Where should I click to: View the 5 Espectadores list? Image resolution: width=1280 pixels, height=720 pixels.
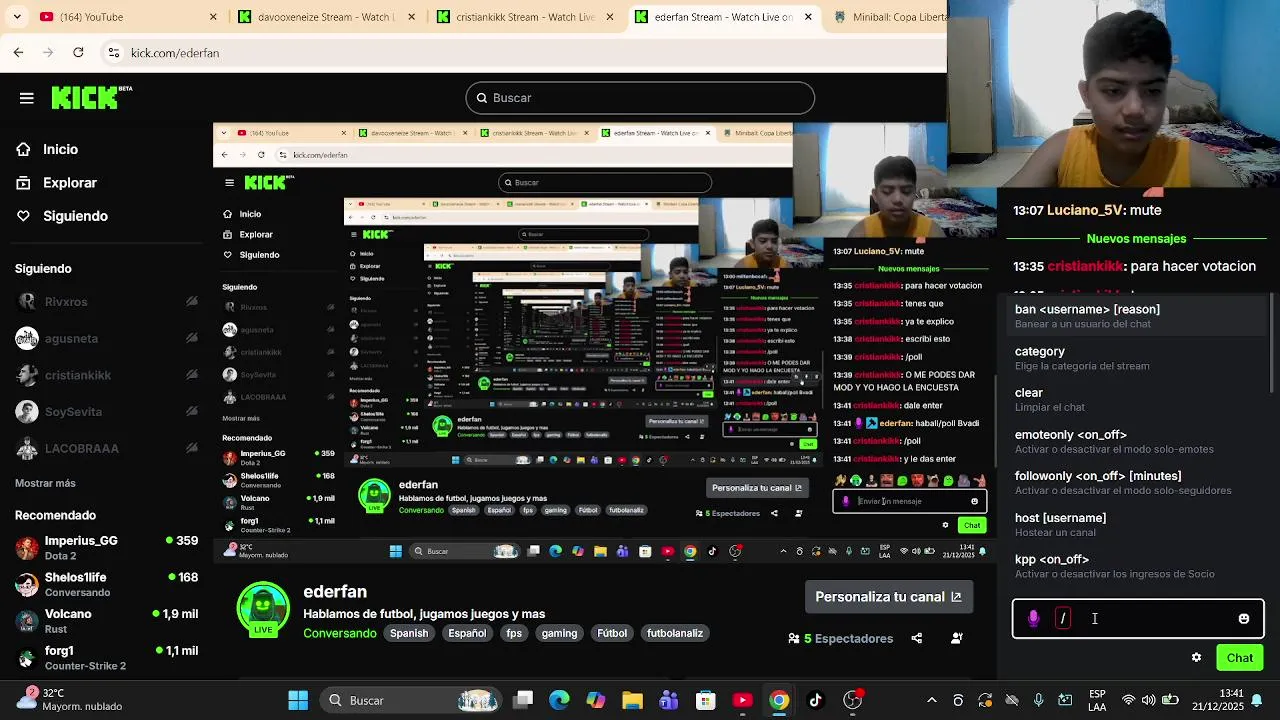[x=840, y=638]
